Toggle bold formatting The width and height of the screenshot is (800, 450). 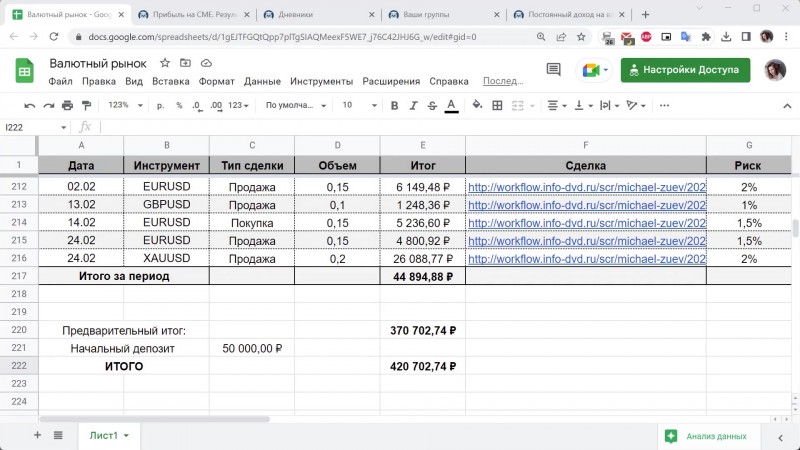[394, 105]
